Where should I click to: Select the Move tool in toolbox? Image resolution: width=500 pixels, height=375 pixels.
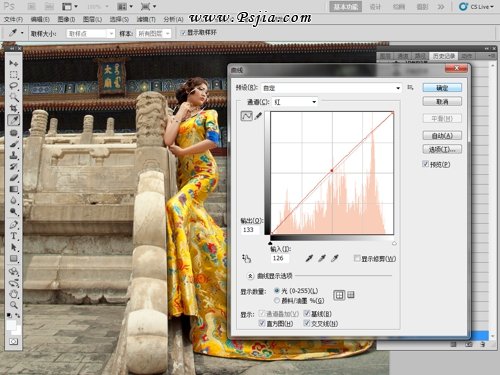point(13,63)
